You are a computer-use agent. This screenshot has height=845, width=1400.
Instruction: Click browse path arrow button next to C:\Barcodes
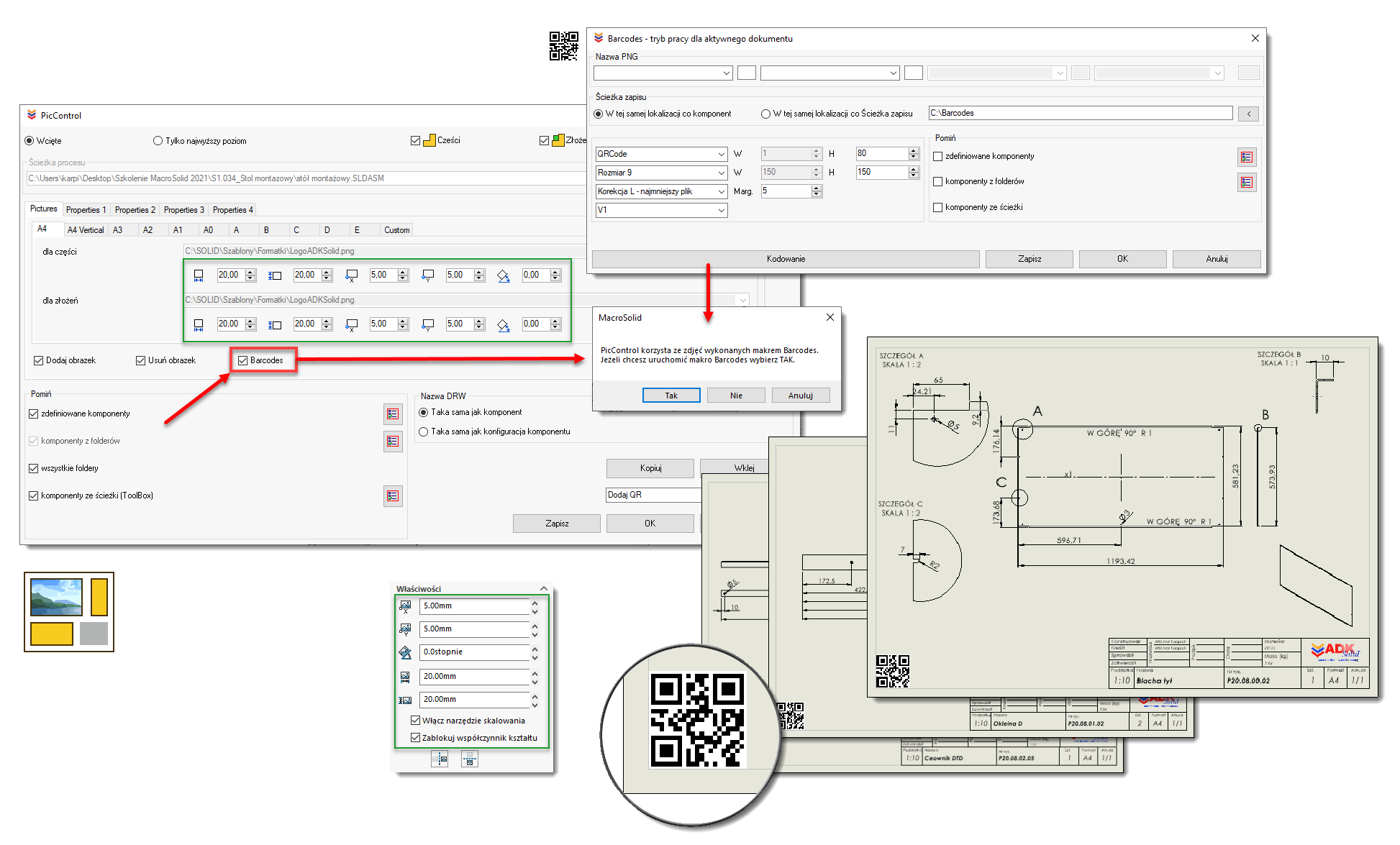click(x=1248, y=114)
